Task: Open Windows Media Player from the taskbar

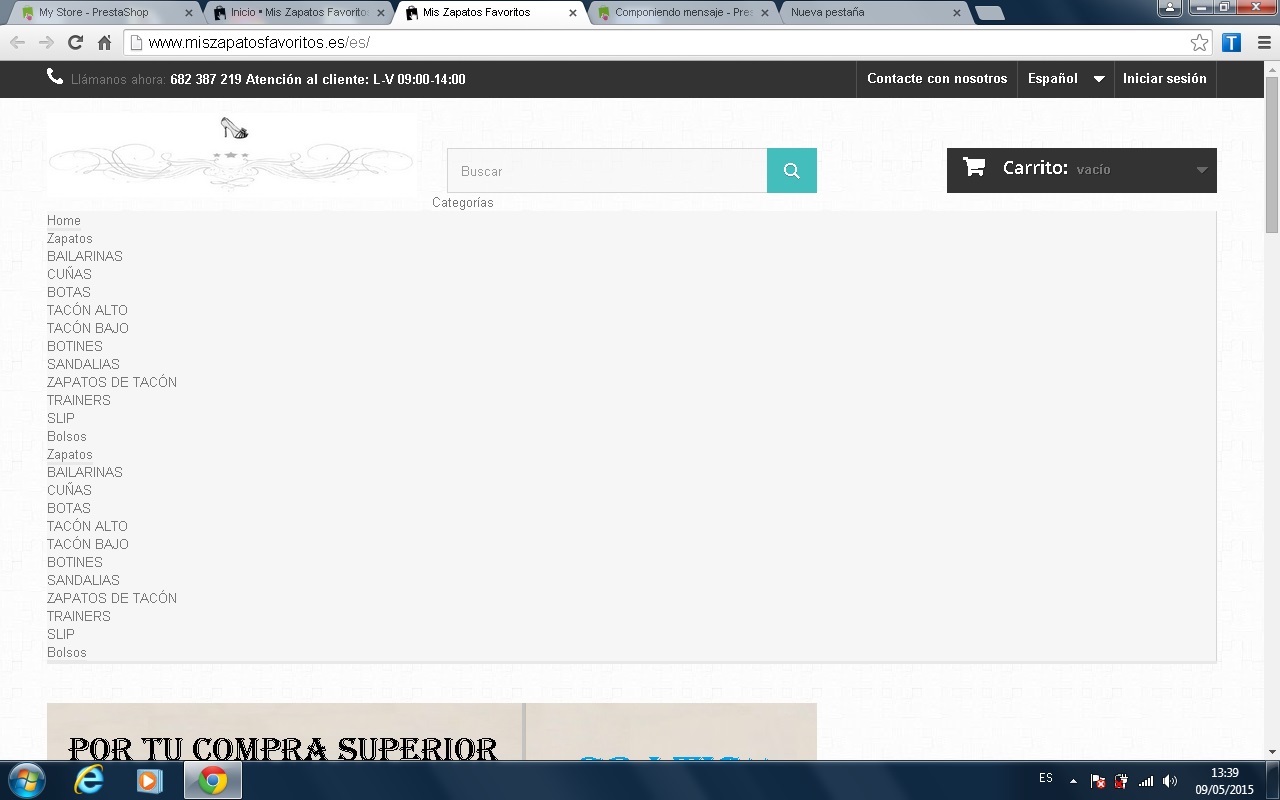Action: 150,780
